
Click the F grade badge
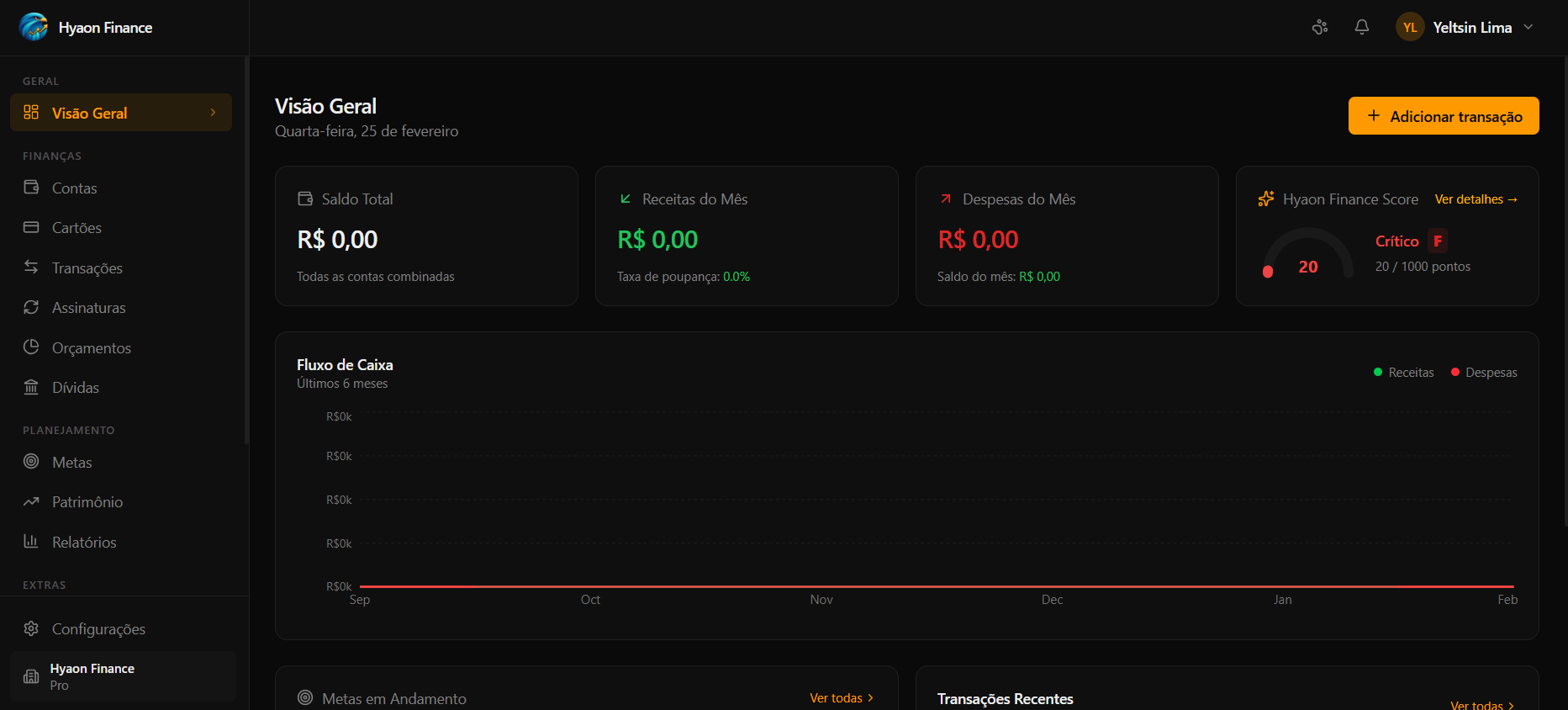pyautogui.click(x=1438, y=241)
